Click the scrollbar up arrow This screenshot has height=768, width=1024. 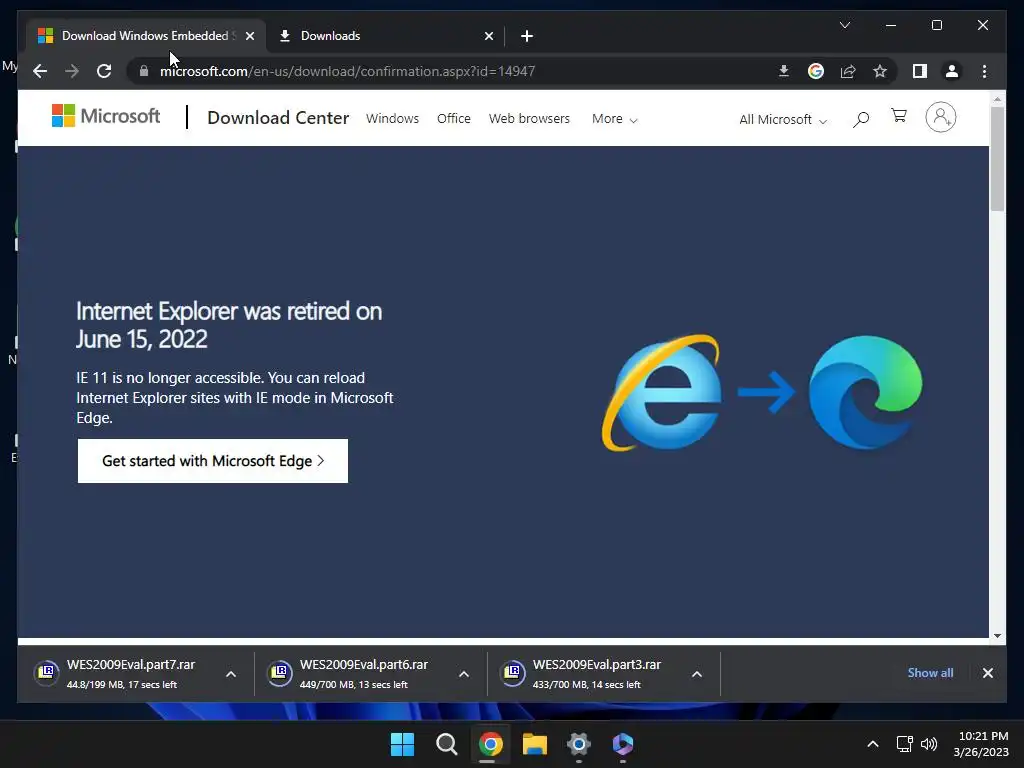click(997, 99)
